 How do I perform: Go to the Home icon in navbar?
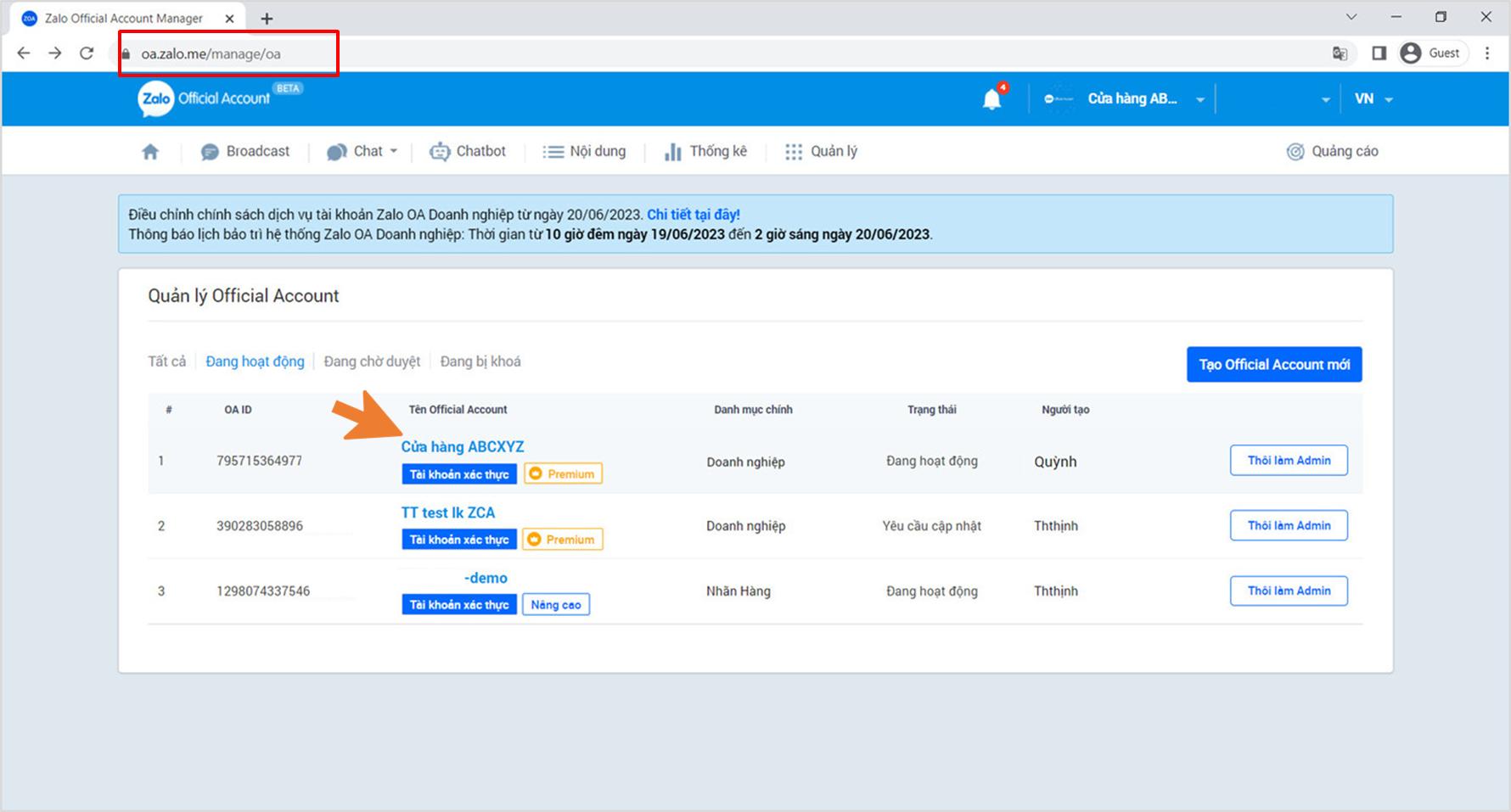(x=150, y=151)
